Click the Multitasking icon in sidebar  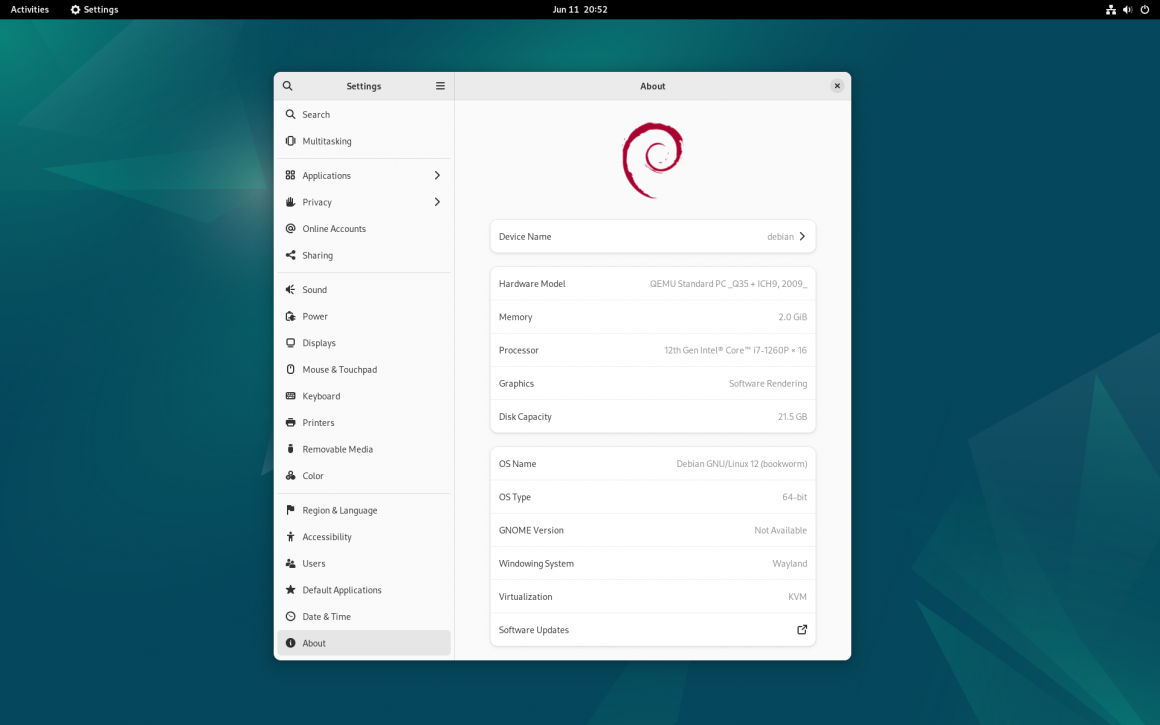click(289, 141)
